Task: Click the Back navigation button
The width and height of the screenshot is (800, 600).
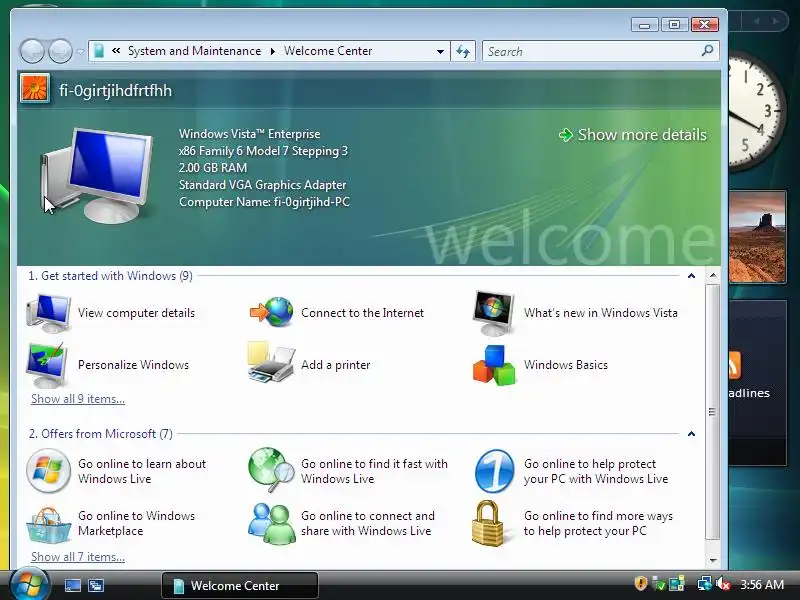Action: click(32, 51)
